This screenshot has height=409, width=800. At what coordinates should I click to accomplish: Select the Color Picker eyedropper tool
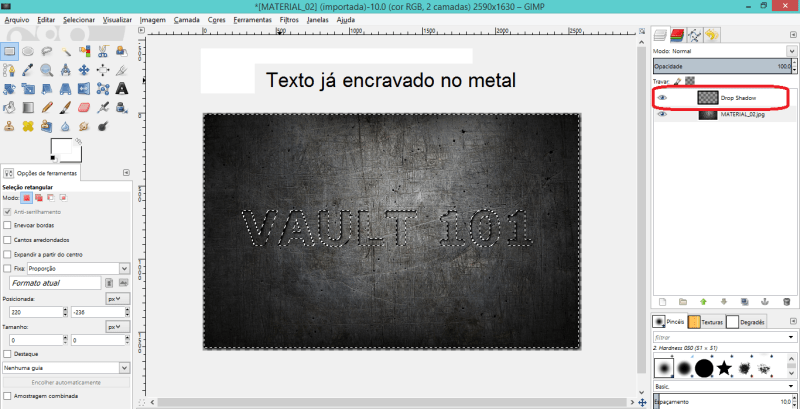tap(28, 70)
